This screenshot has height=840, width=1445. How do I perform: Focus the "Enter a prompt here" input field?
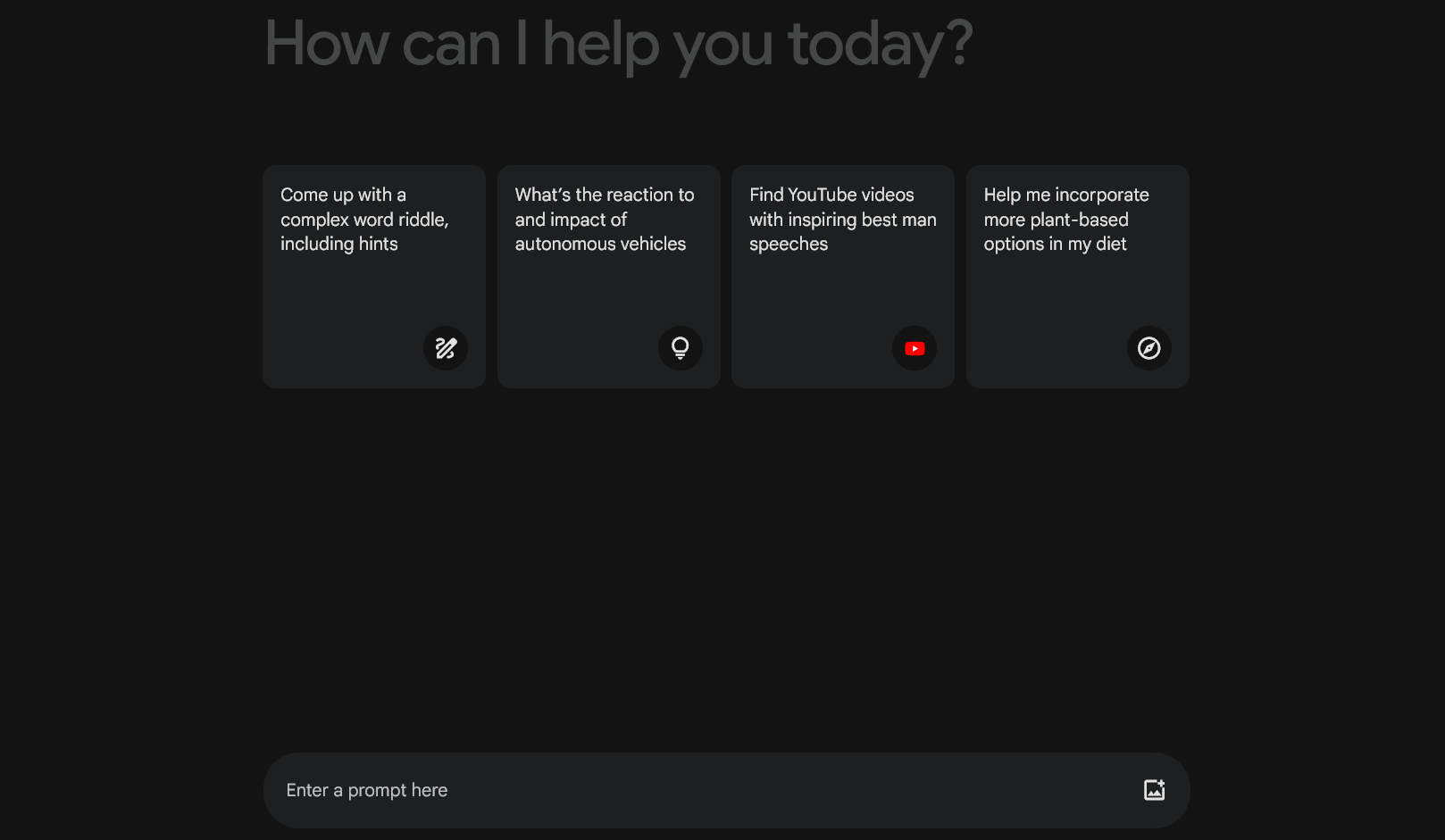(697, 790)
